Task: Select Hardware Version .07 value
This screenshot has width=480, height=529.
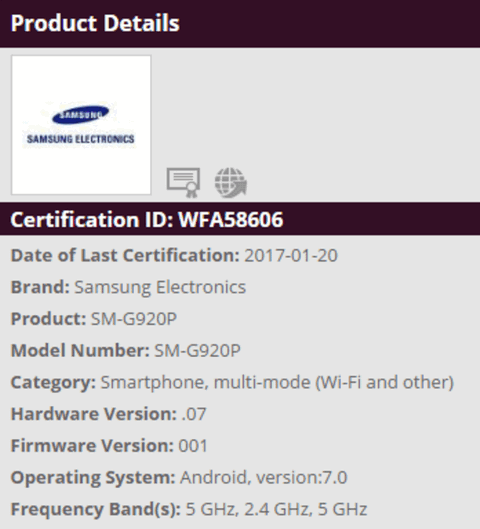Action: coord(194,414)
